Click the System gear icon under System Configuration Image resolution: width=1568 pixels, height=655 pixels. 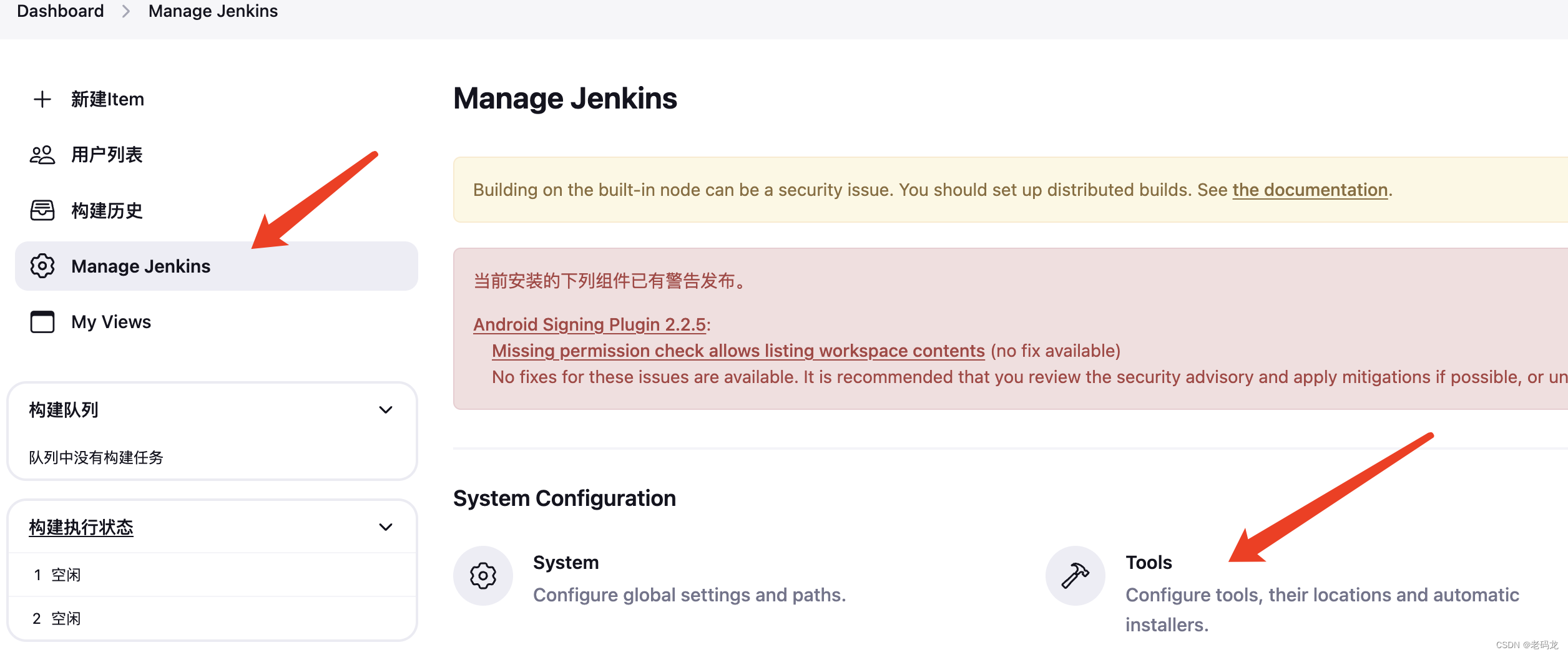tap(483, 576)
